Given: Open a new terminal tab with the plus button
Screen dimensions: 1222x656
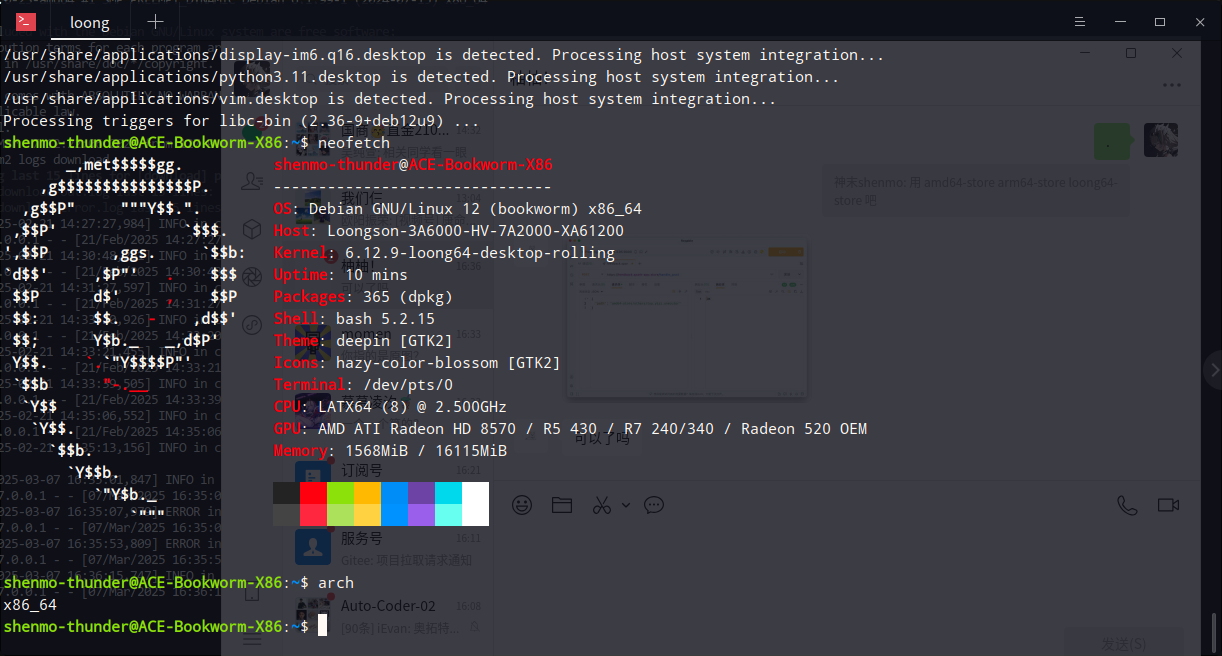Looking at the screenshot, I should [155, 21].
